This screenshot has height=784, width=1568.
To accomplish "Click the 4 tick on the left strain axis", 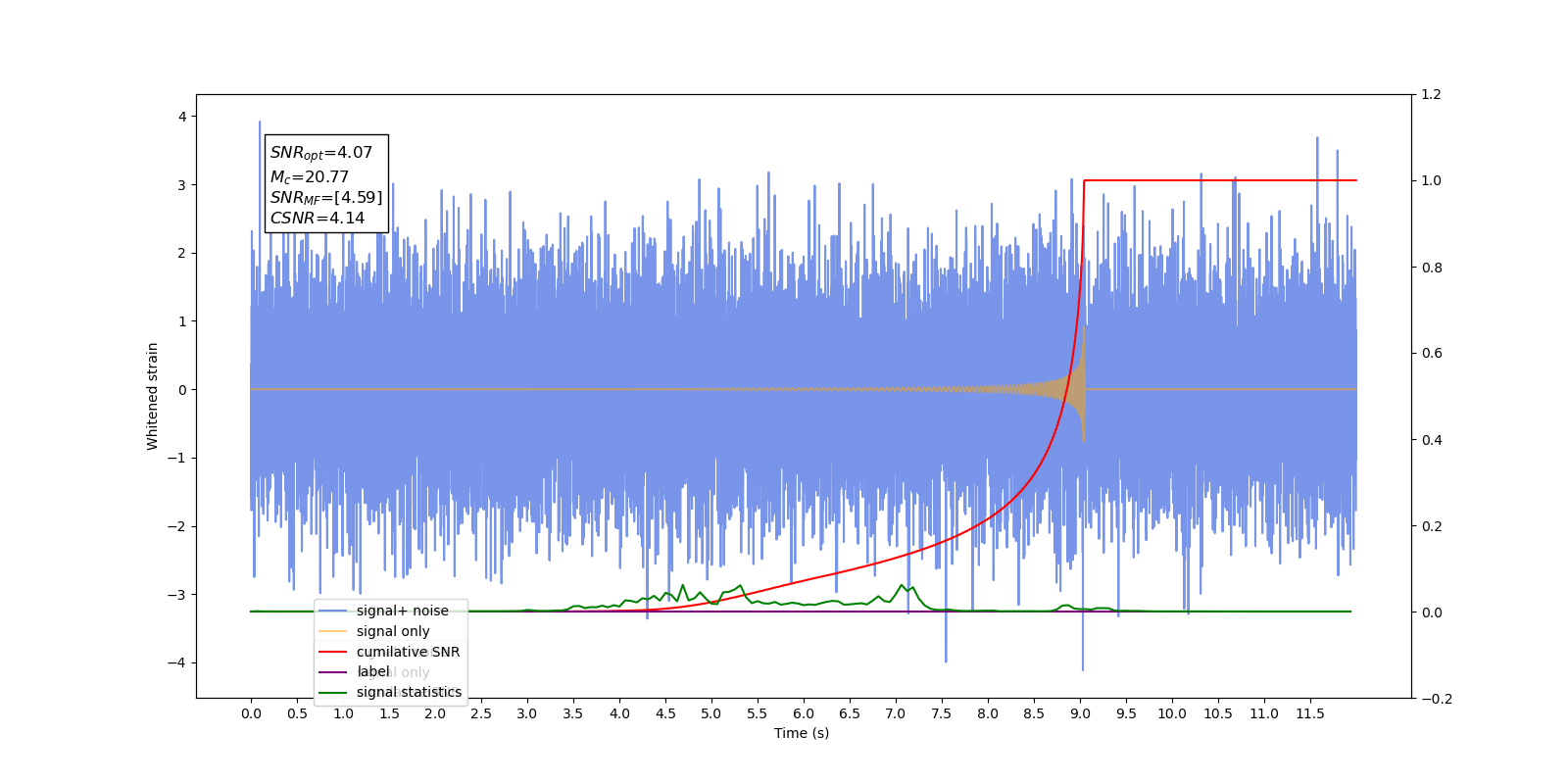I will pyautogui.click(x=182, y=117).
